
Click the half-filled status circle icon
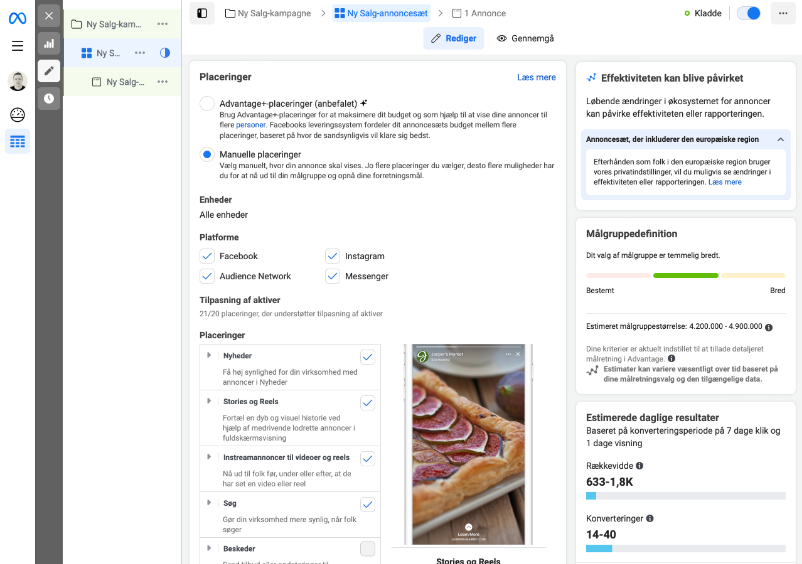165,53
